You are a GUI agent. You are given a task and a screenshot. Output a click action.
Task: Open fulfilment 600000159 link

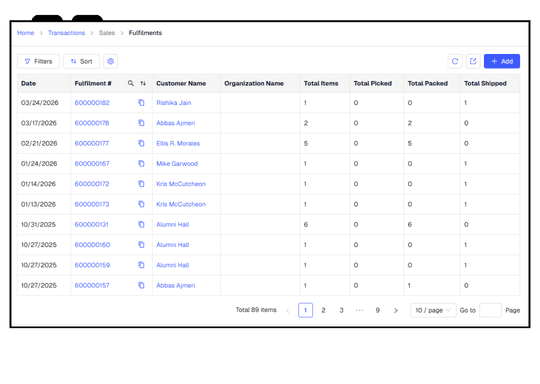(x=92, y=265)
